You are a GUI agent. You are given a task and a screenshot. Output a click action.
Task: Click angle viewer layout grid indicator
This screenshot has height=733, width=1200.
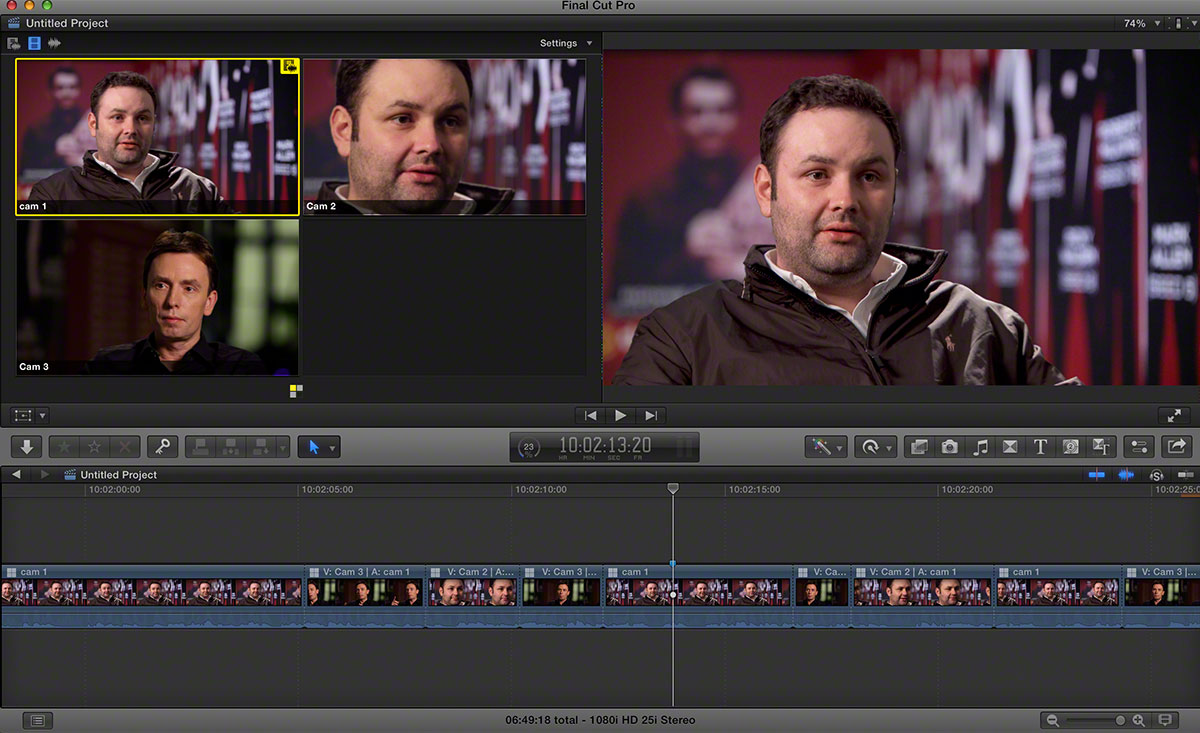296,390
